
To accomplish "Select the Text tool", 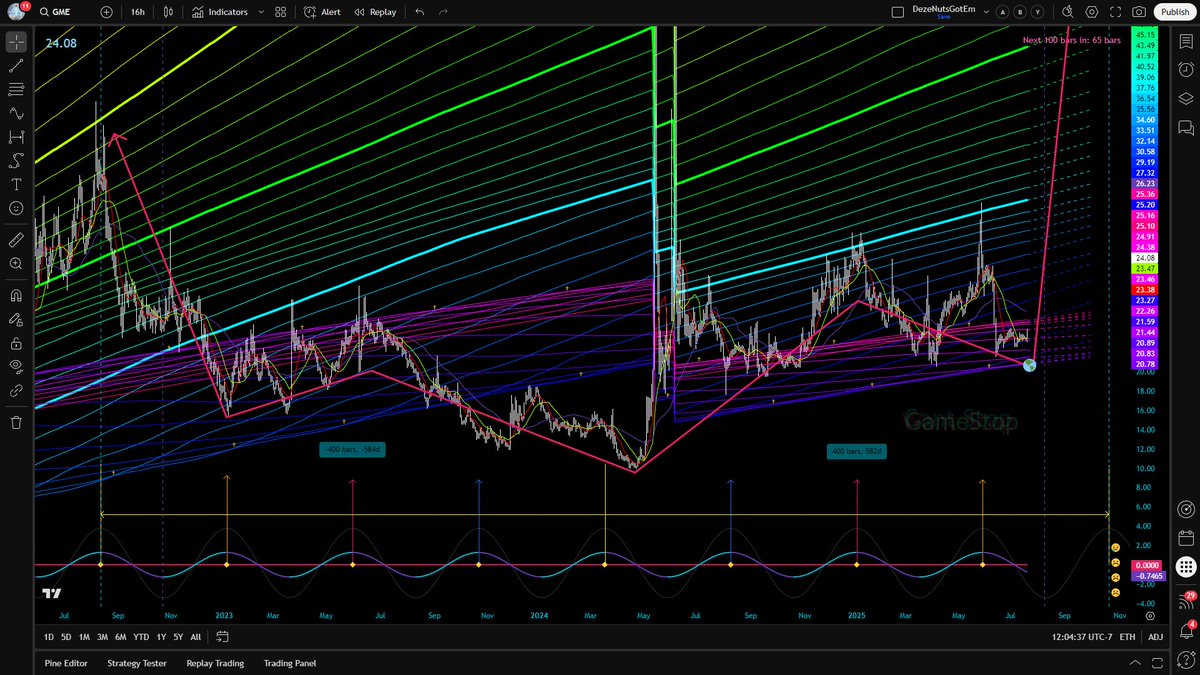I will click(x=16, y=184).
